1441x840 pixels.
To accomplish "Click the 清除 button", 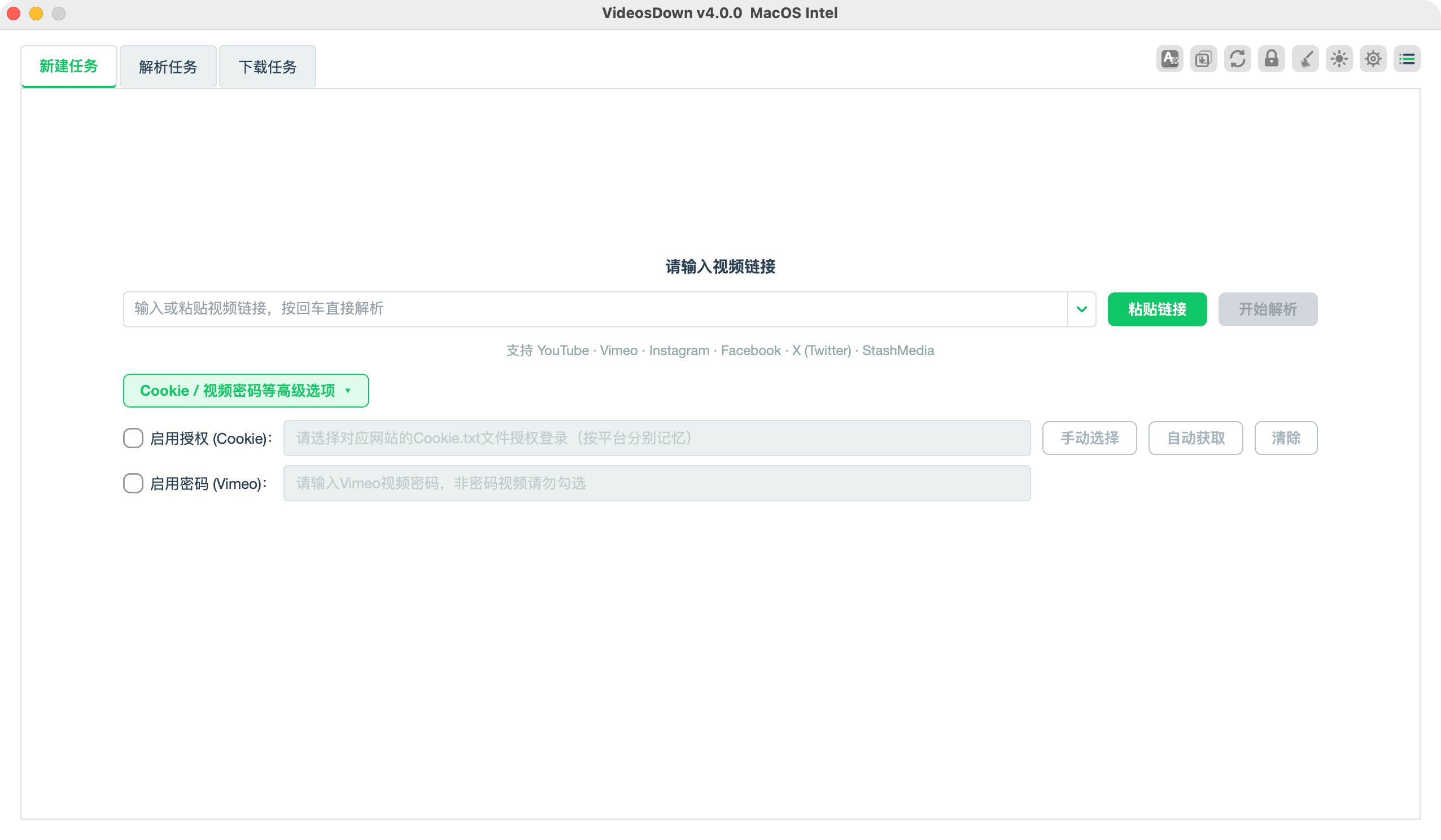I will (x=1286, y=438).
